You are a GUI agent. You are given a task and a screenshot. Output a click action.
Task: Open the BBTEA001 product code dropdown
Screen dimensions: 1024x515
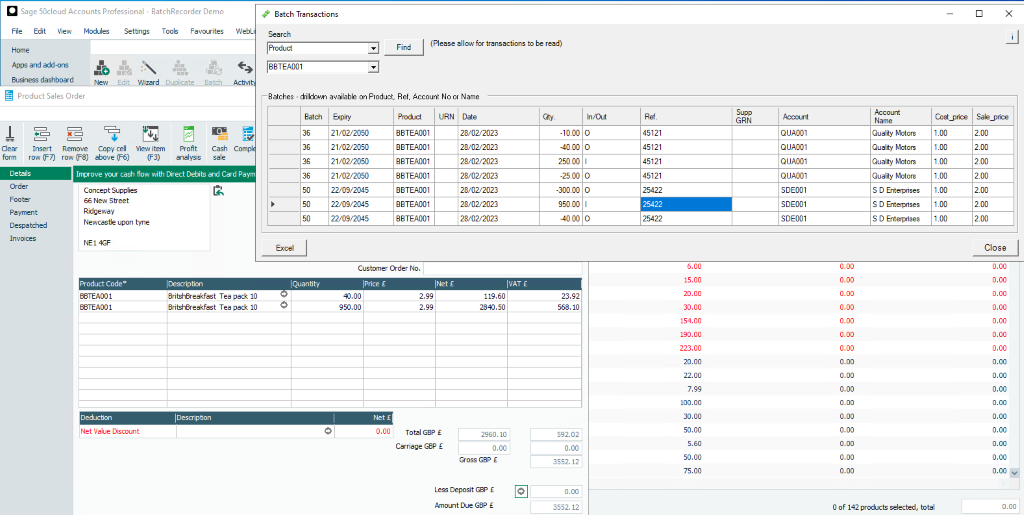pos(374,67)
